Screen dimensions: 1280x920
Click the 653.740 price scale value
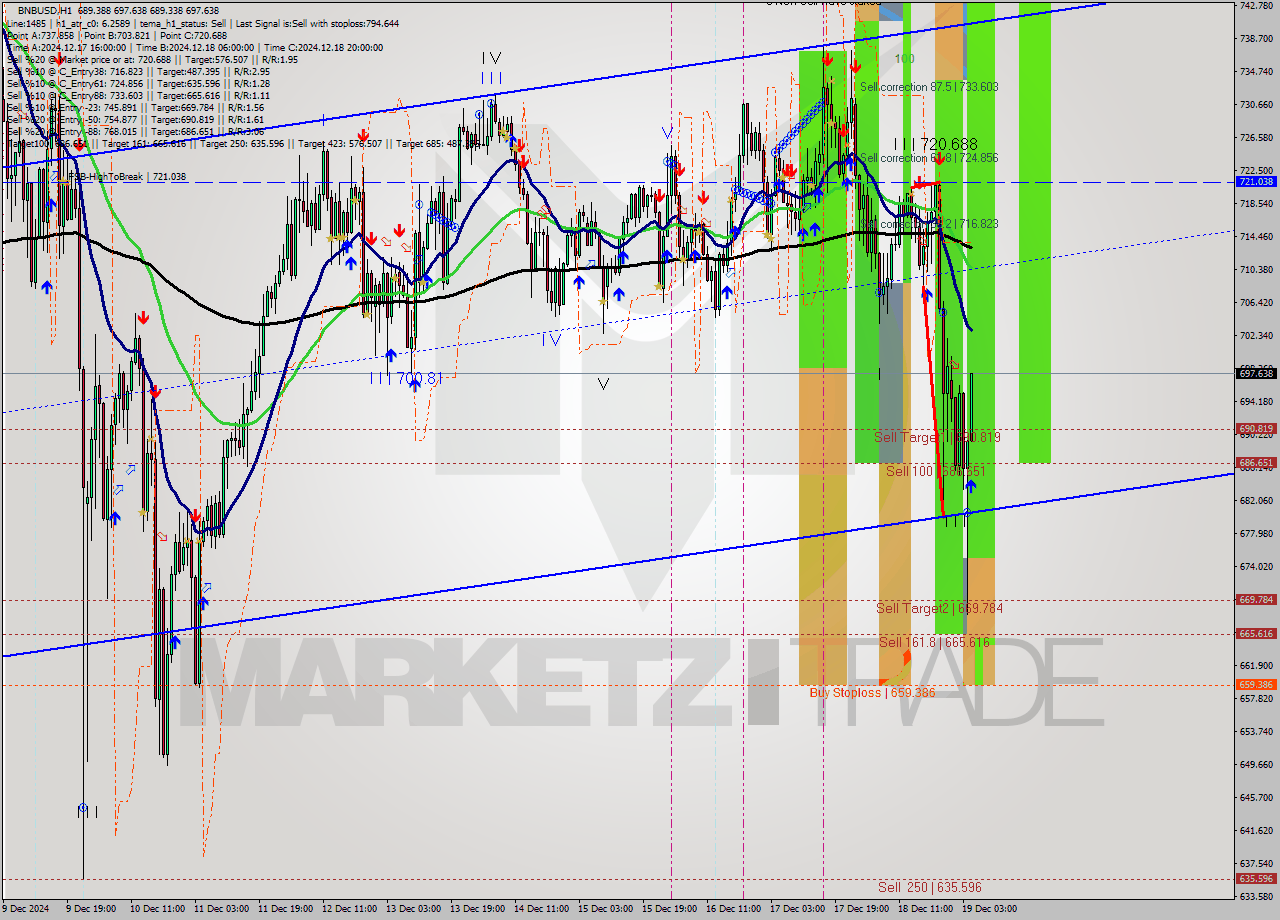[x=1256, y=732]
